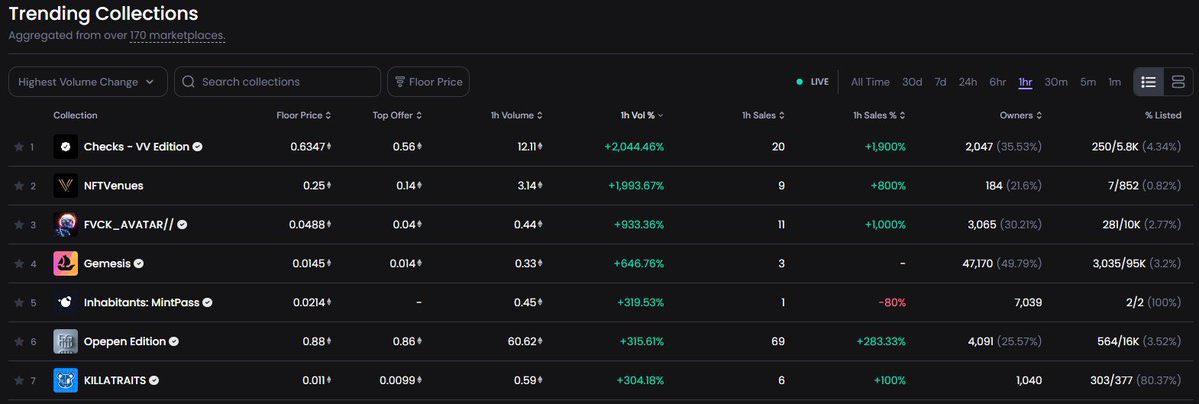
Task: Click verified badge beside KILLATRAITS
Action: click(x=154, y=380)
